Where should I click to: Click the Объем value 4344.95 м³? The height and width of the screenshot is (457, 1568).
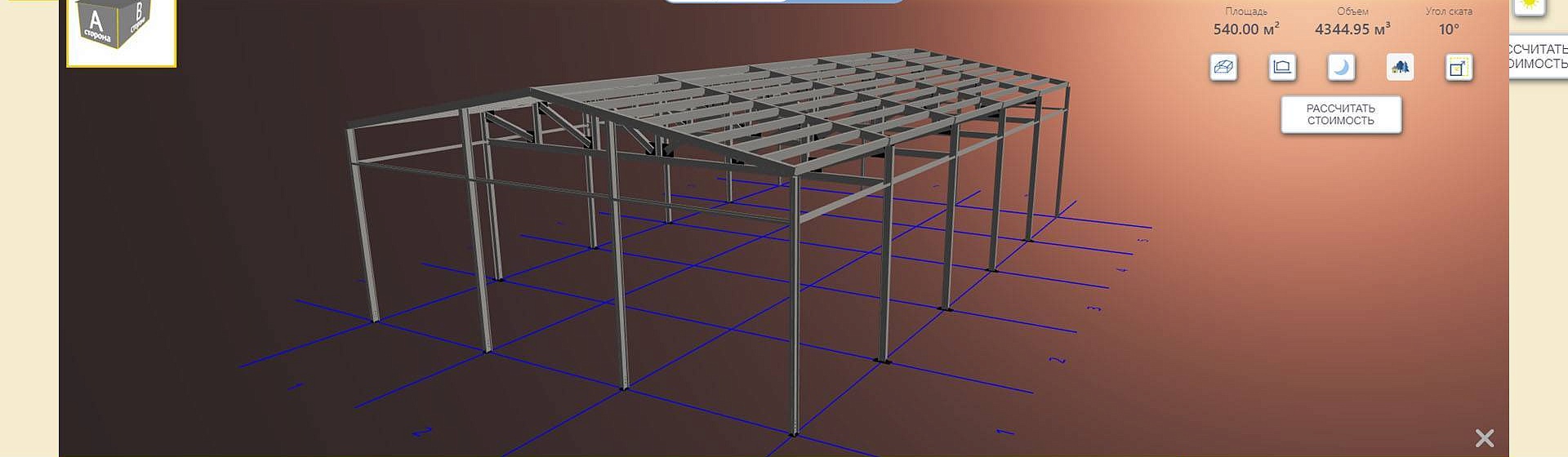1352,29
